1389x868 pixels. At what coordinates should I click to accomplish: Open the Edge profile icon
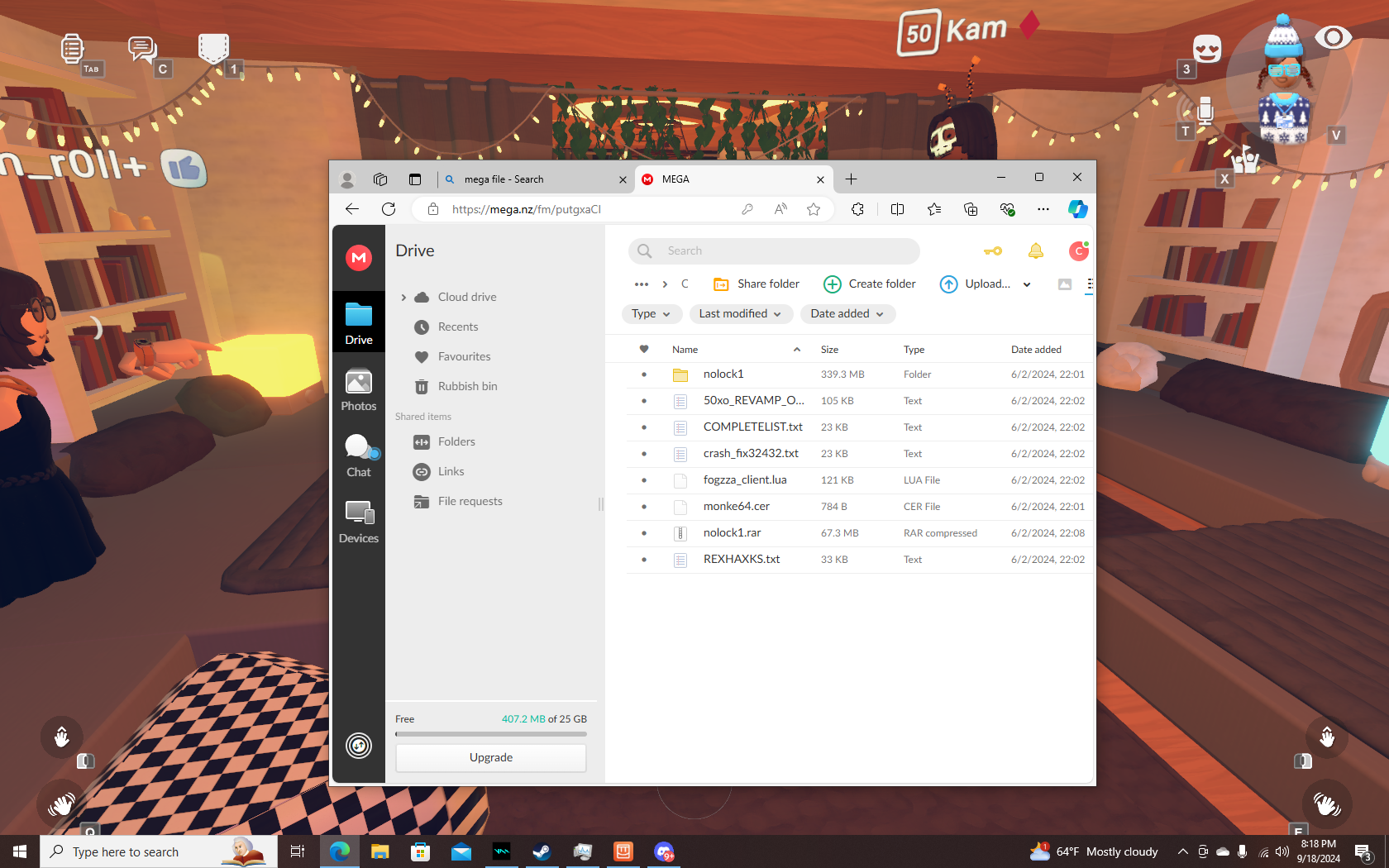click(x=347, y=179)
